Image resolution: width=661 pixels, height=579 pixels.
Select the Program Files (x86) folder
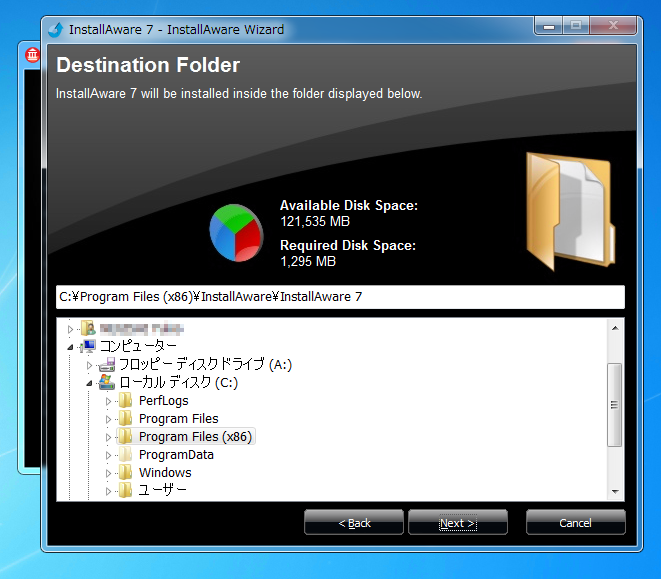coord(195,437)
